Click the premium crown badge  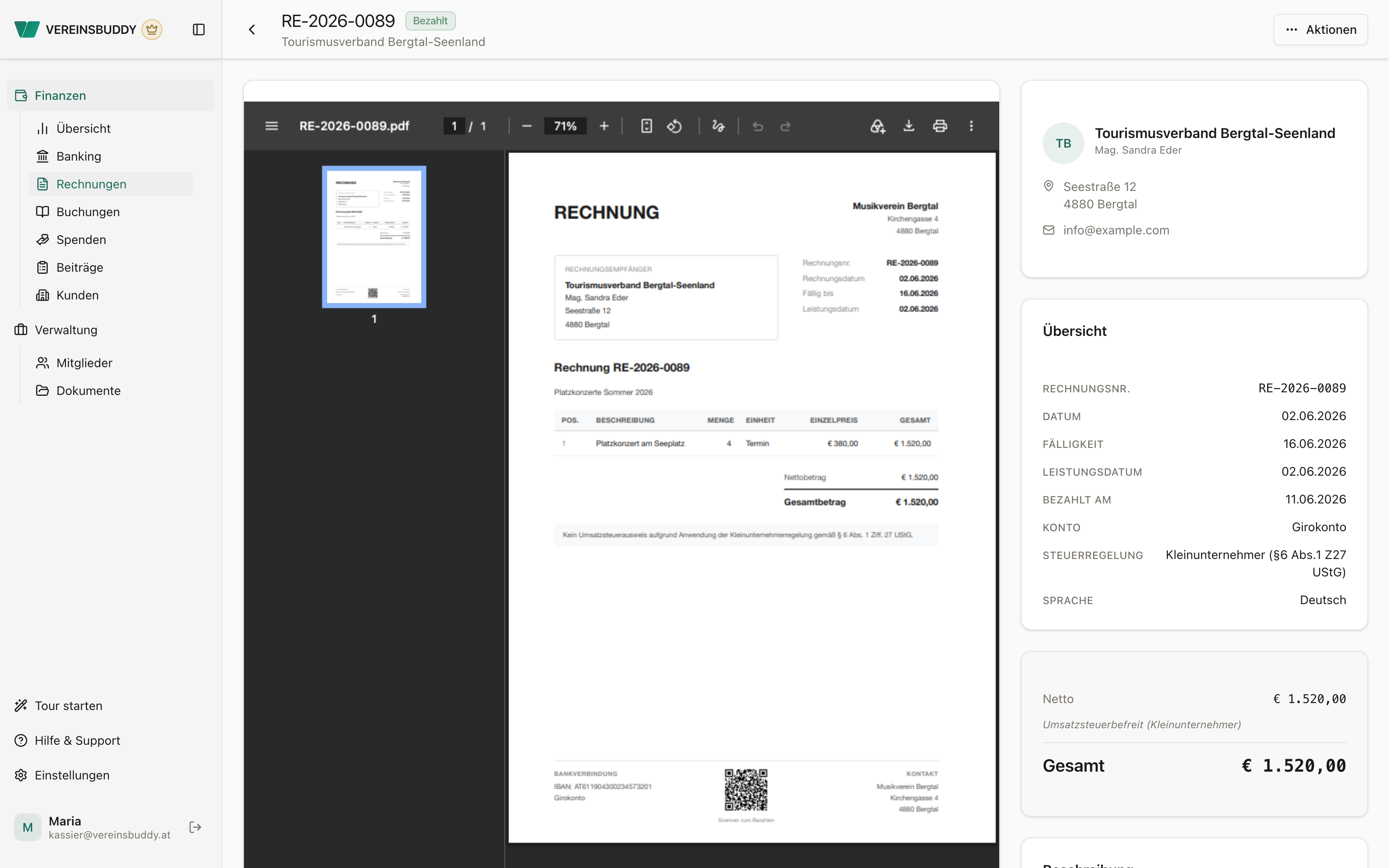pyautogui.click(x=152, y=29)
